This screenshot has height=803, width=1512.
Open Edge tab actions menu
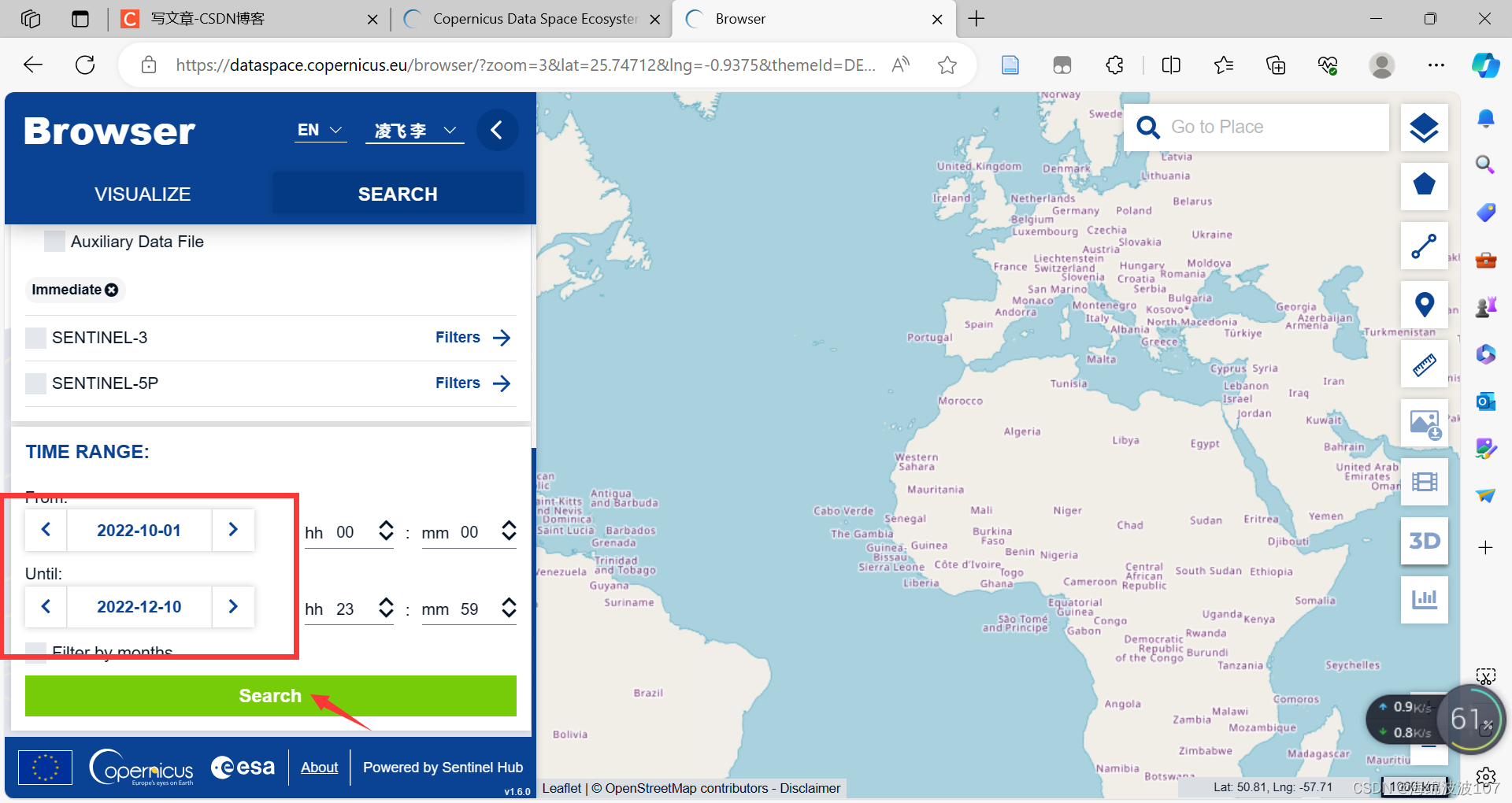pyautogui.click(x=80, y=19)
